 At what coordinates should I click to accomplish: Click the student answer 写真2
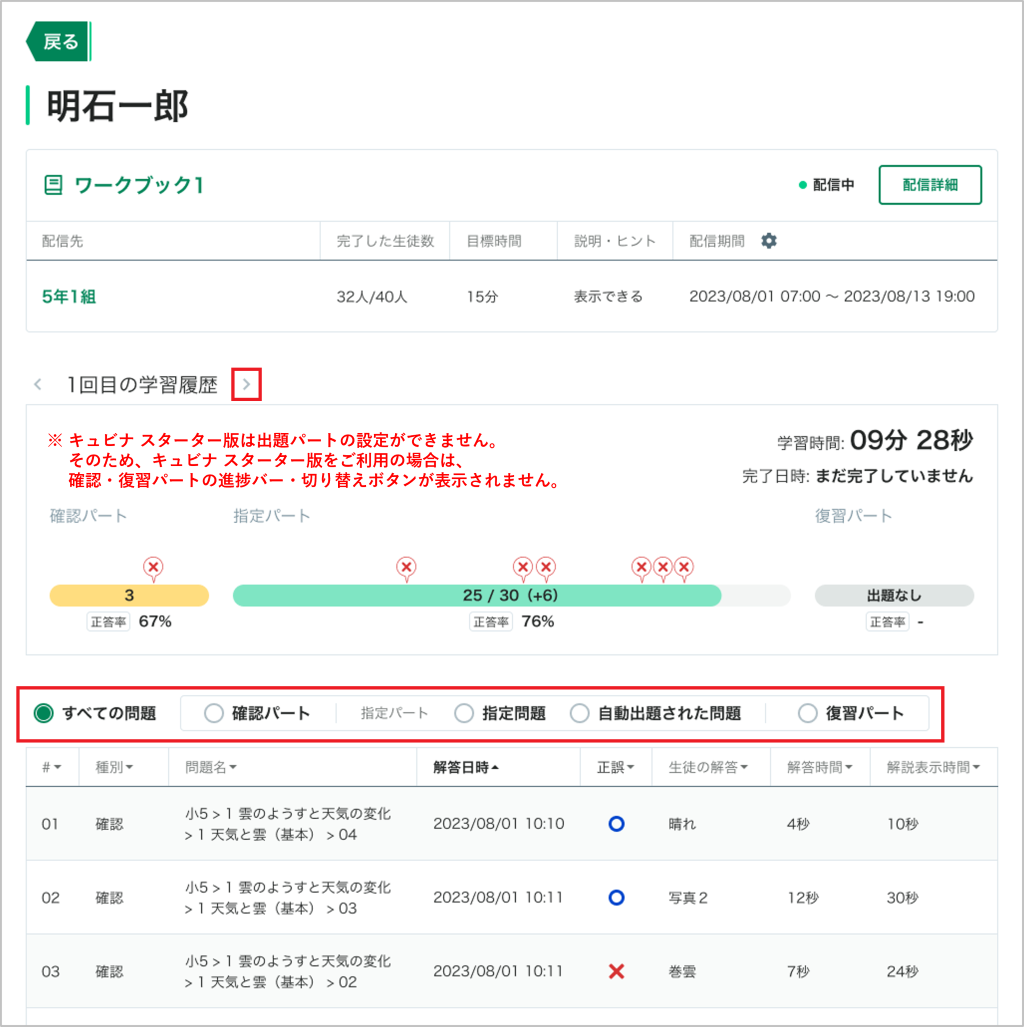pyautogui.click(x=688, y=897)
